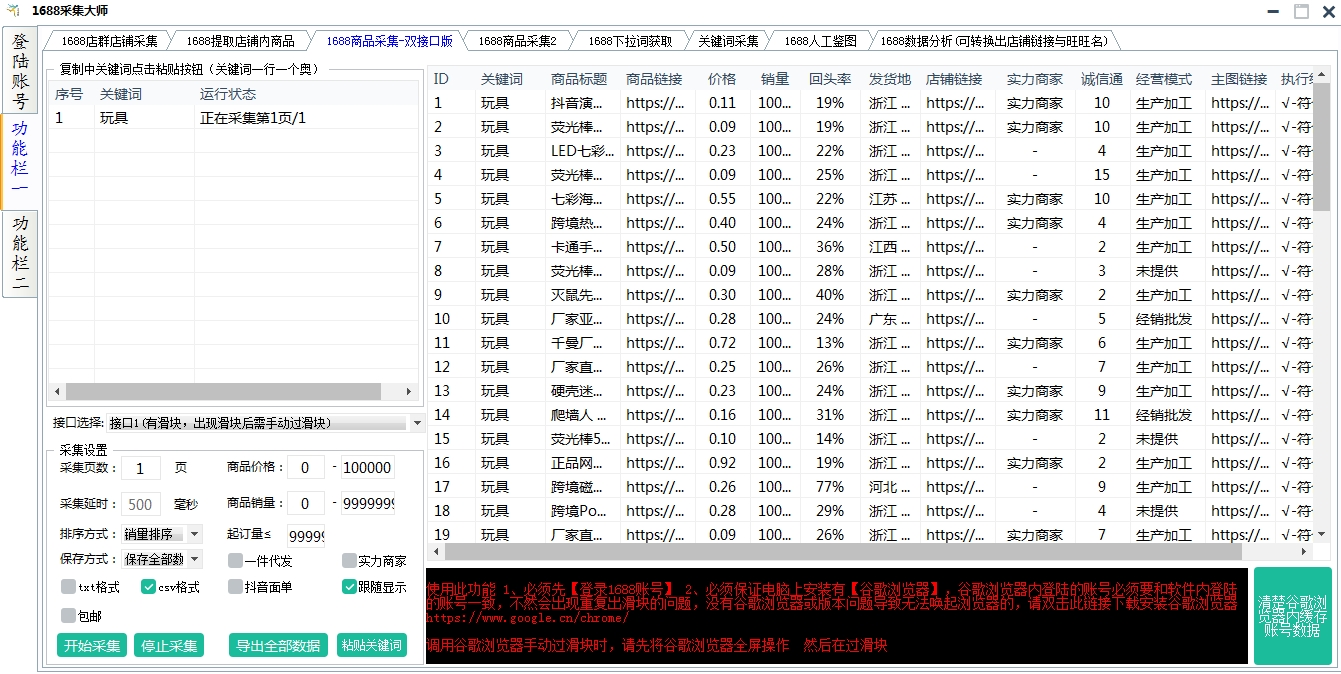Select the 功能栏一 side tab
The height and width of the screenshot is (674, 1341).
coord(20,160)
